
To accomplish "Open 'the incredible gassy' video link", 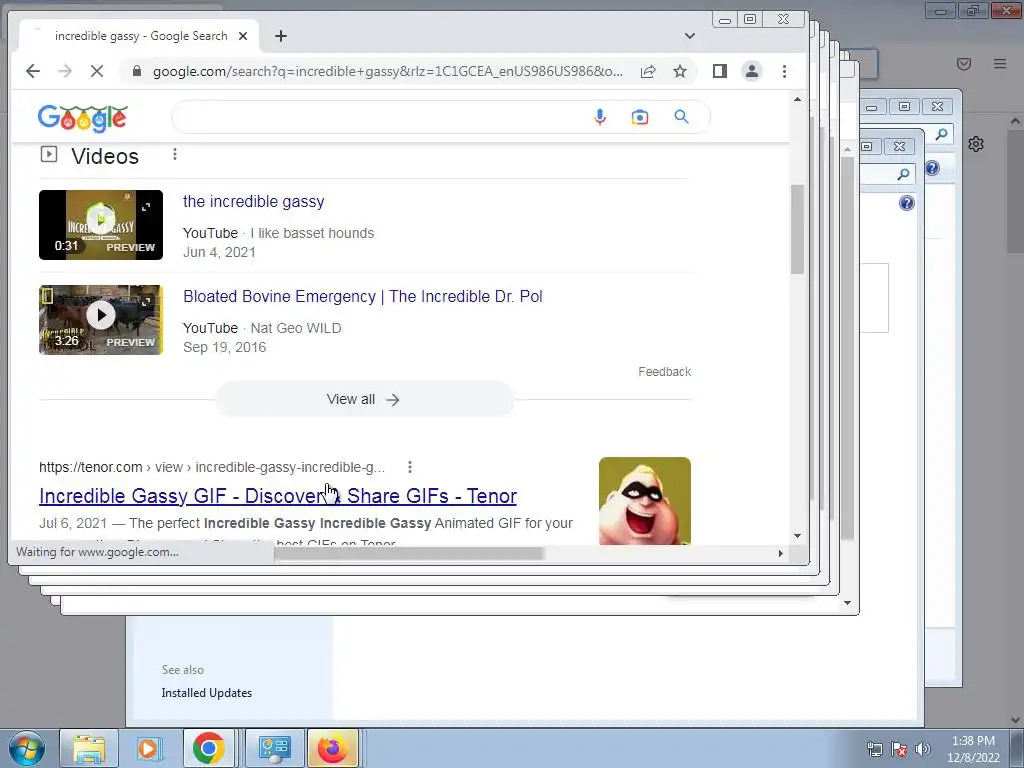I will click(253, 201).
